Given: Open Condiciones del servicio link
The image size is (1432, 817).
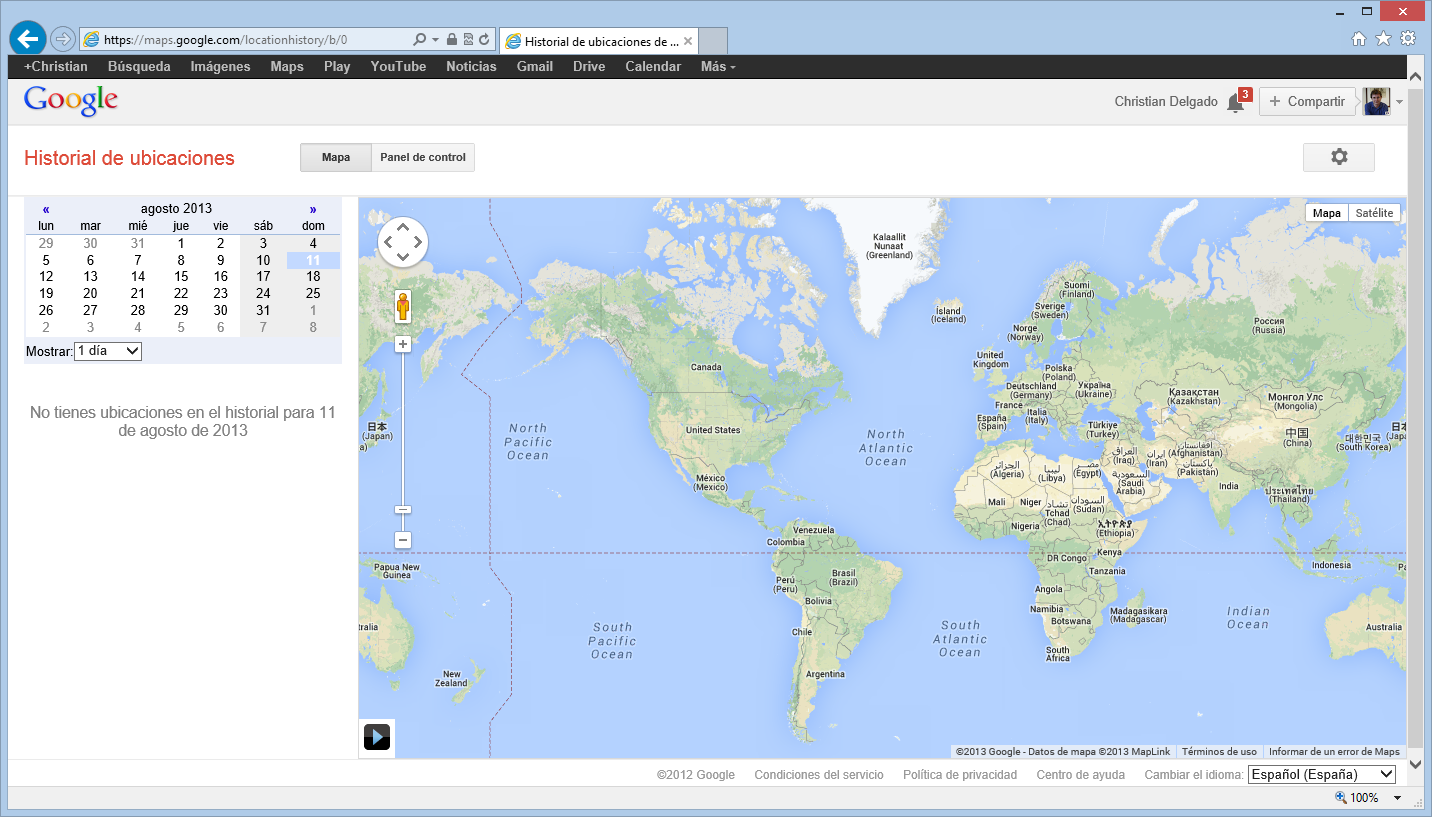Looking at the screenshot, I should tap(819, 775).
